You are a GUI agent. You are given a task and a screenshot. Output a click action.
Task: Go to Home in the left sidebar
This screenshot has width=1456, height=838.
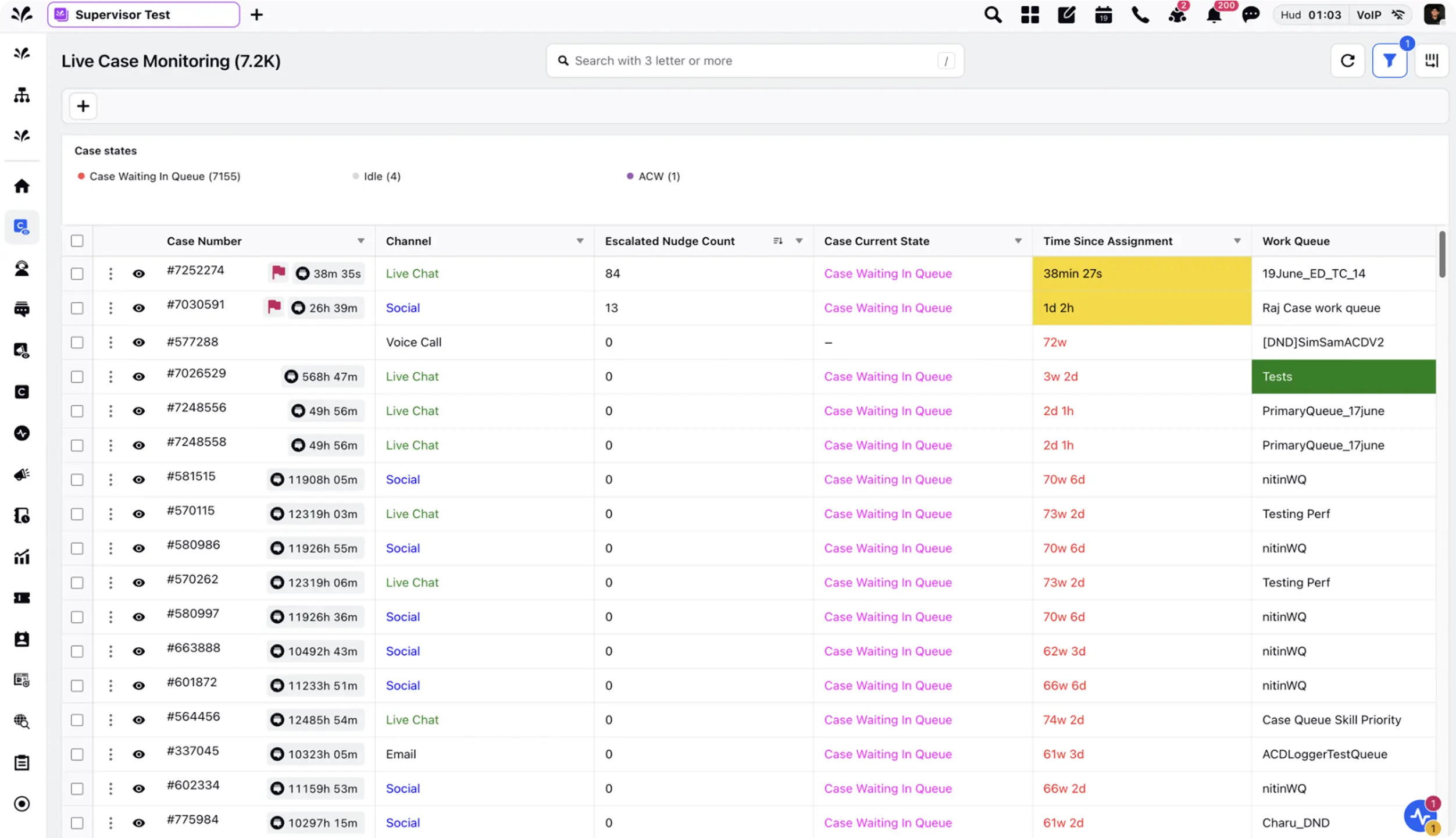click(22, 186)
